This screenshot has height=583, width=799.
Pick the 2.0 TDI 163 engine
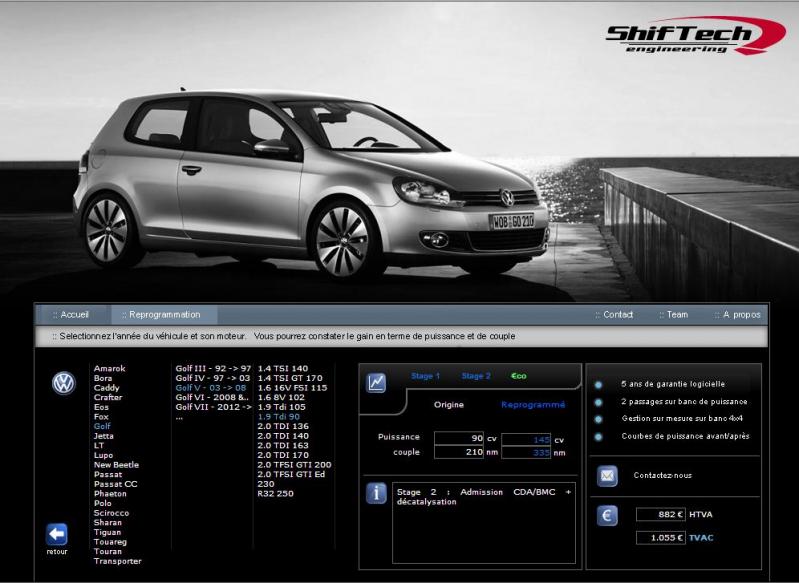click(283, 445)
